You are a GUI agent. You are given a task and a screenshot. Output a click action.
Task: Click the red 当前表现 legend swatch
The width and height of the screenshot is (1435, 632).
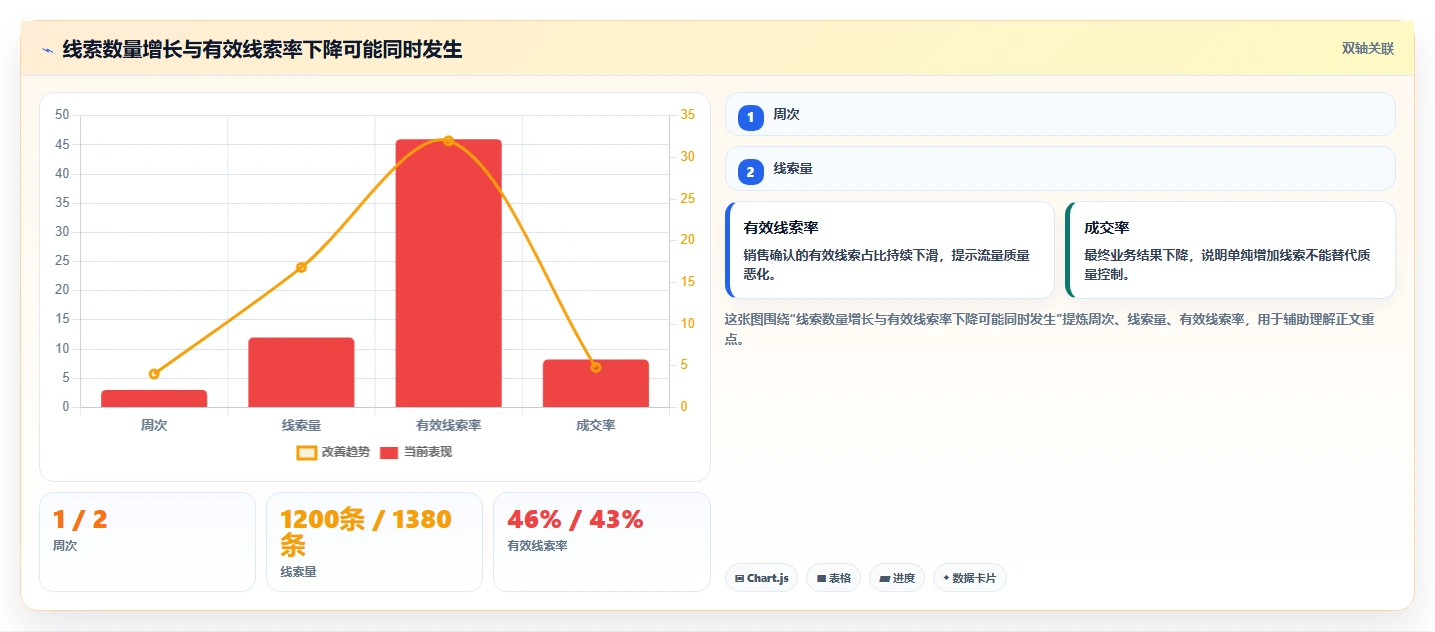[389, 453]
